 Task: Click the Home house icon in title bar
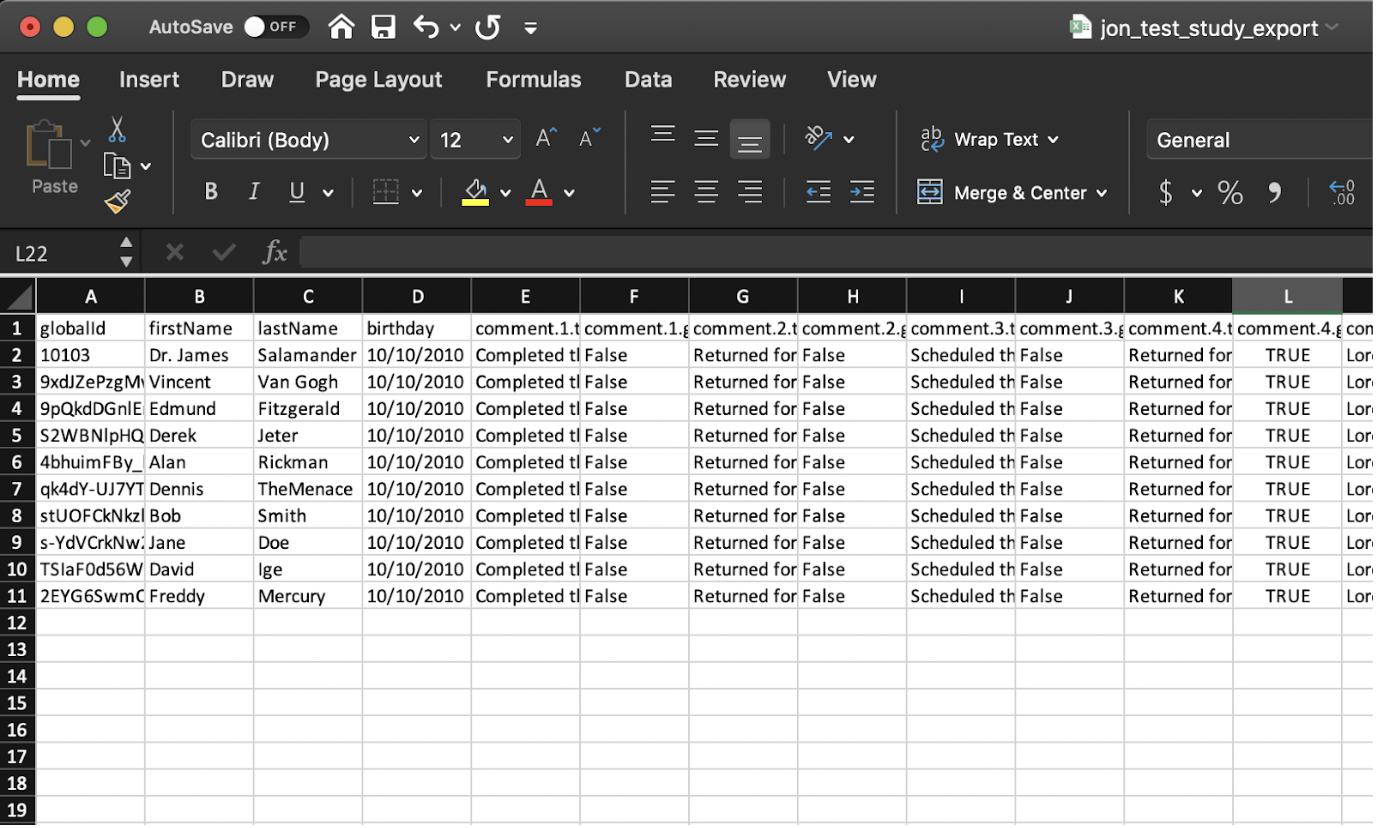pyautogui.click(x=341, y=27)
